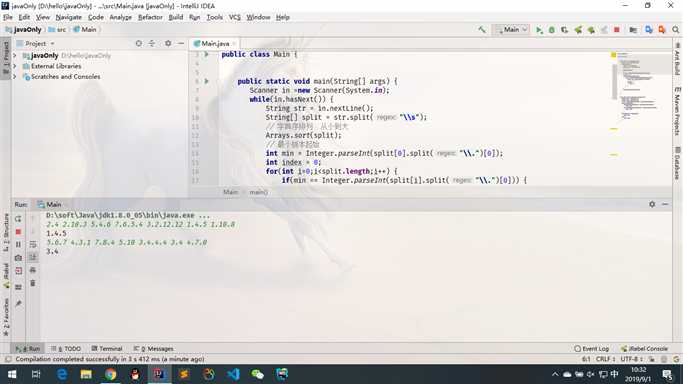Hide the Project panel with minus icon
Viewport: 683px width, 384px height.
[x=181, y=44]
